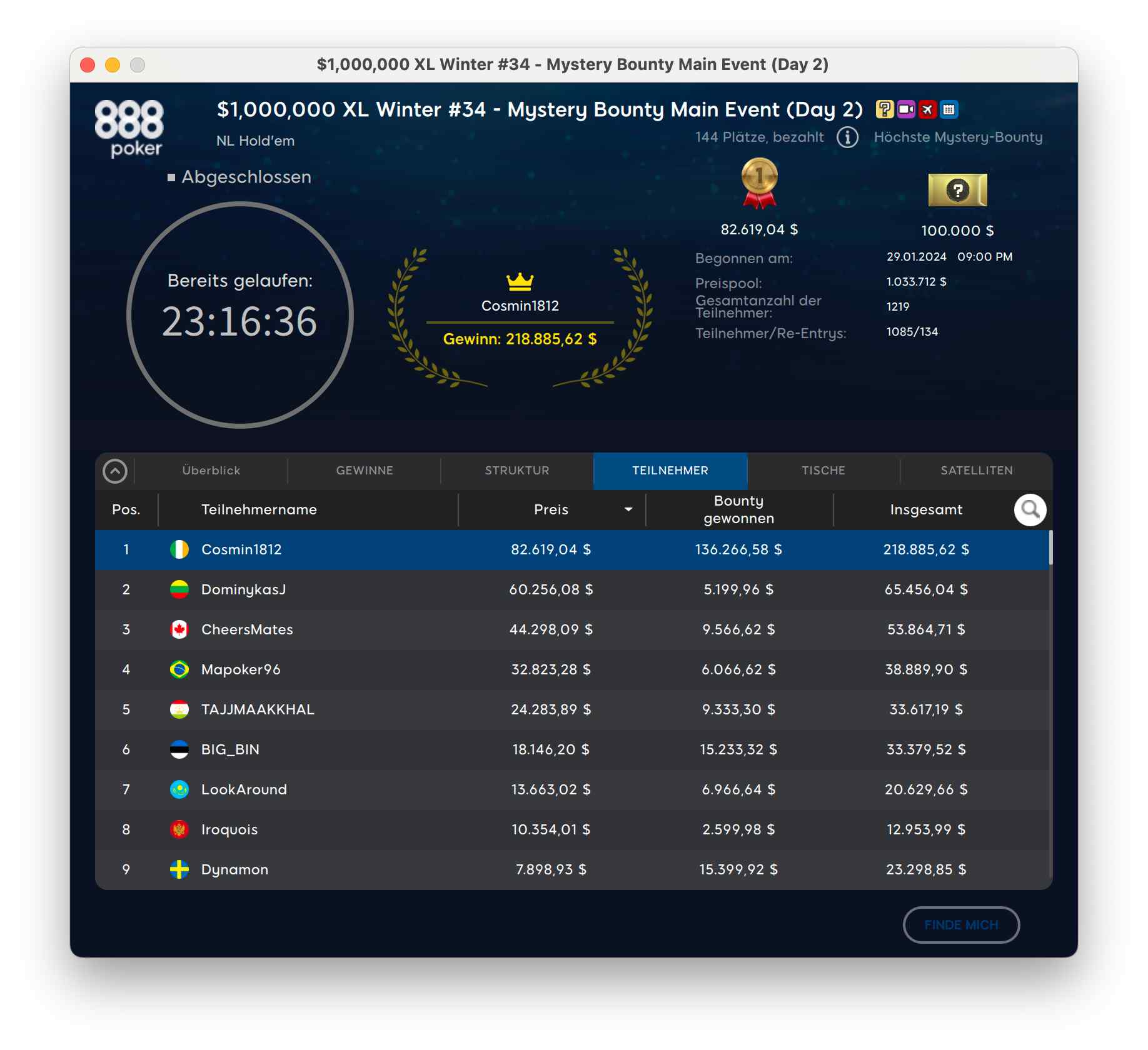Click the yellow mystery question mark badge

[x=884, y=109]
